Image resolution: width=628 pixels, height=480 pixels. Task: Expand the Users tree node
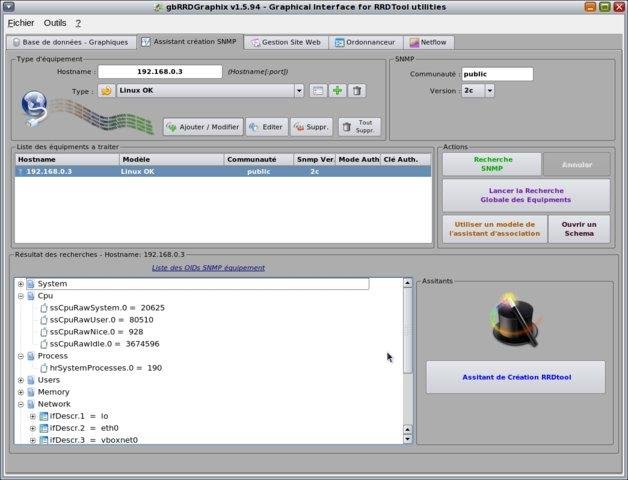(20, 380)
